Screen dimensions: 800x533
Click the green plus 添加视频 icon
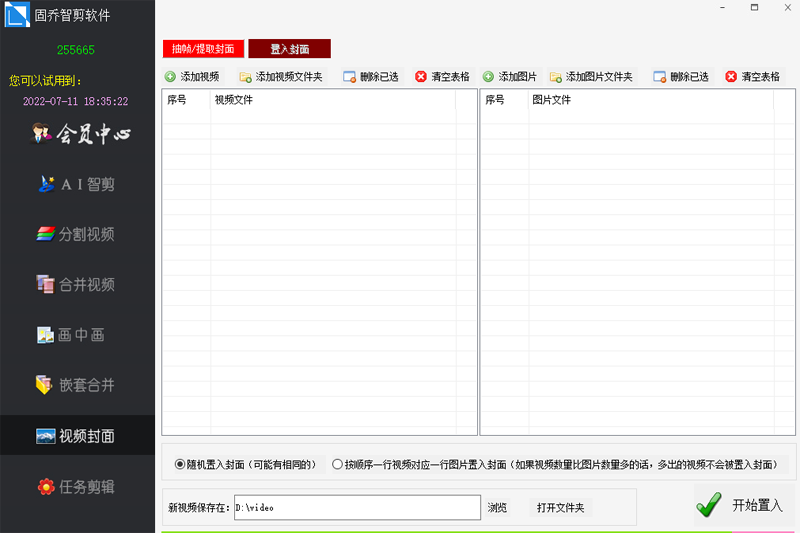click(x=170, y=77)
